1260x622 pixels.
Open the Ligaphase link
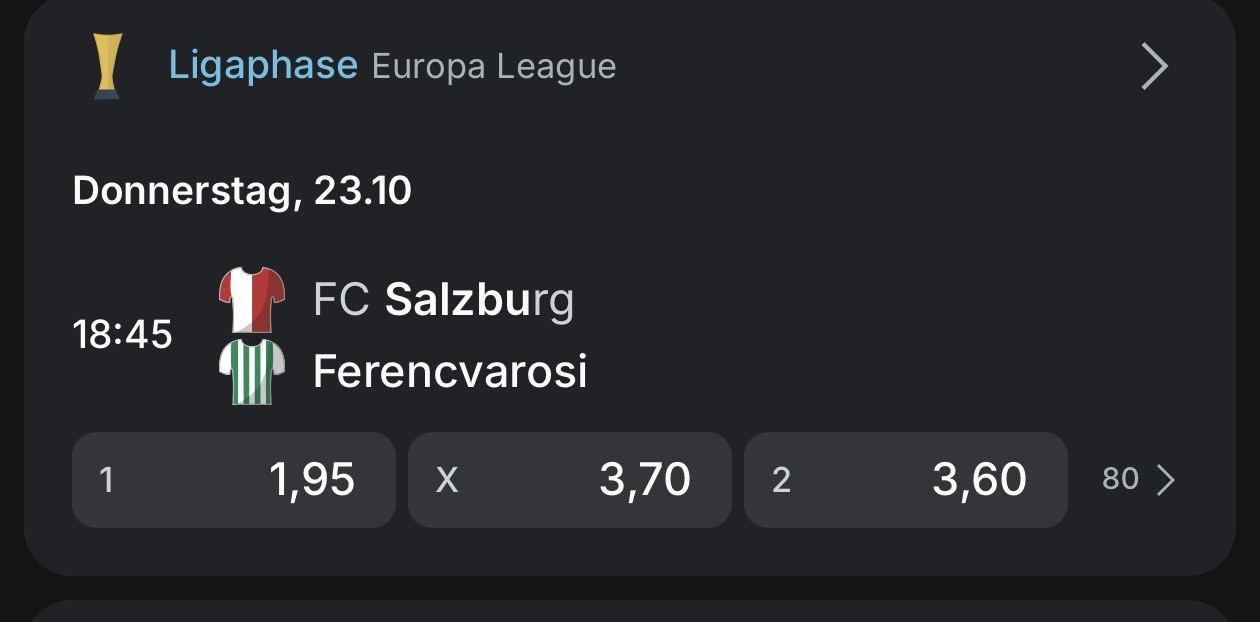point(263,66)
